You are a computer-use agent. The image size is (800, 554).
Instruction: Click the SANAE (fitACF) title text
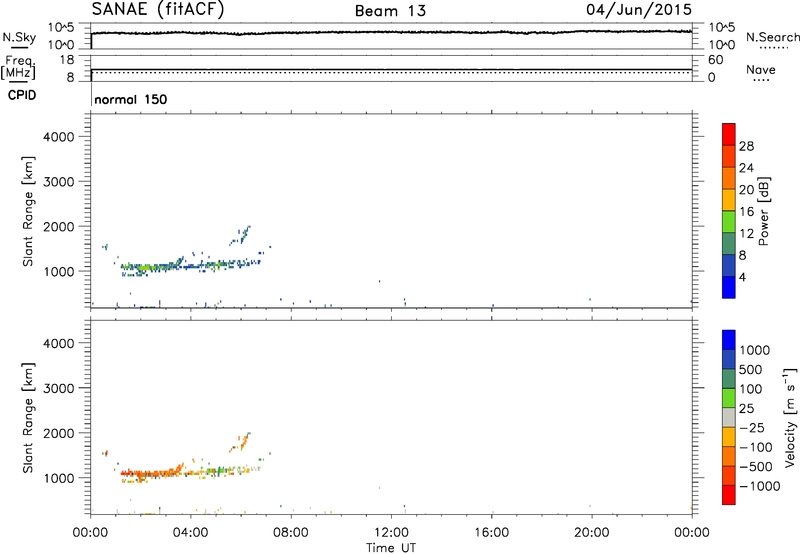[158, 9]
